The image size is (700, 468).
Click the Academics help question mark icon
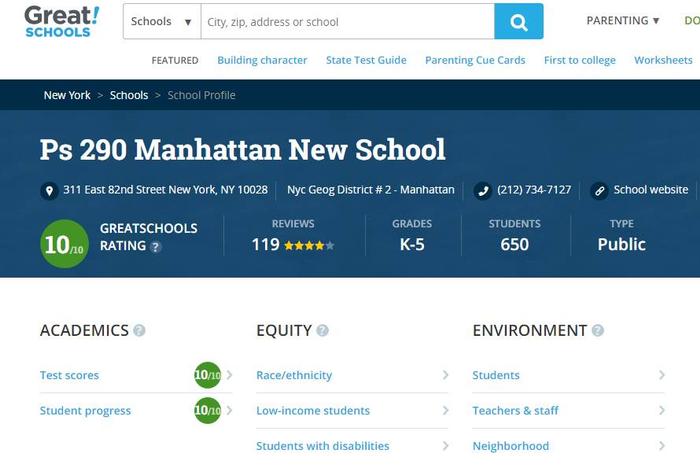click(x=139, y=330)
